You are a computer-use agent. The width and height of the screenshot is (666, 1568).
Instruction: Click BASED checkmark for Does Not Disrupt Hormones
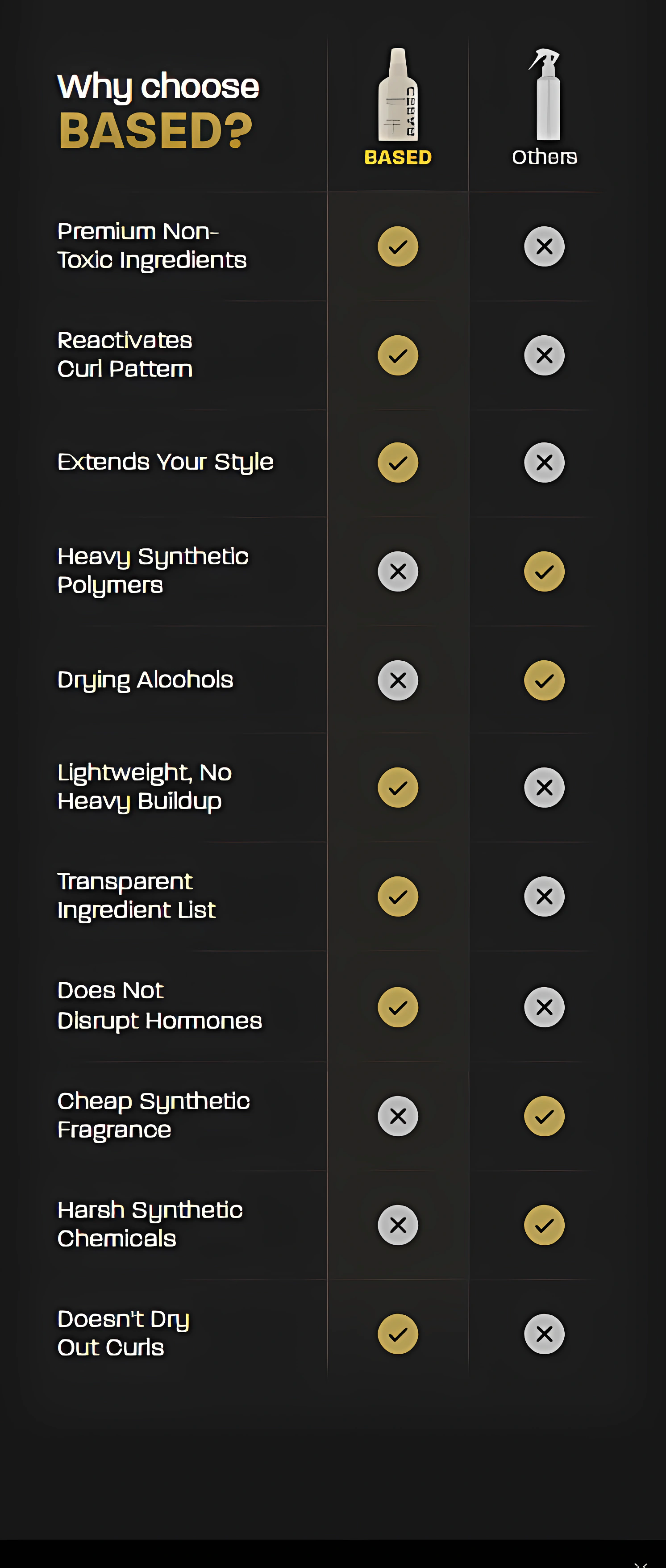click(x=398, y=1007)
